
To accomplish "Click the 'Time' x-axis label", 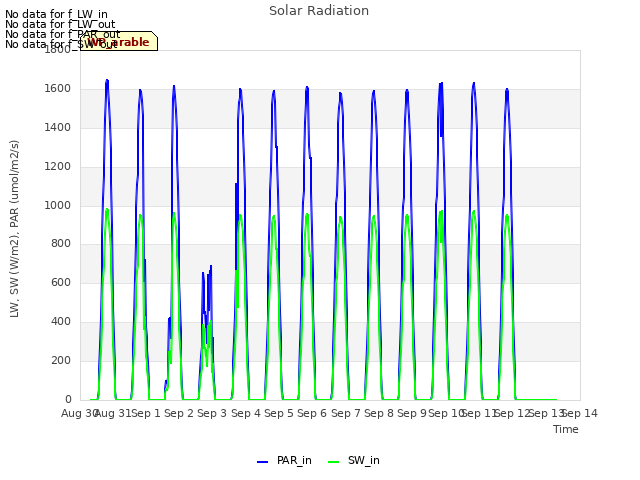I will tap(565, 429).
